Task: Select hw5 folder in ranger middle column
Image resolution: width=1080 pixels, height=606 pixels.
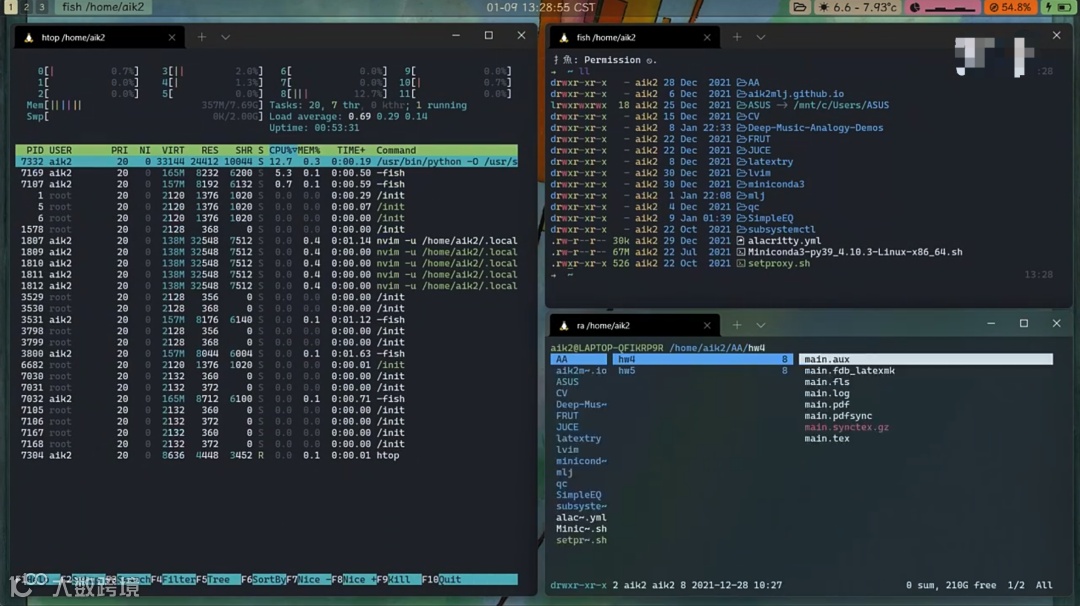Action: [702, 370]
